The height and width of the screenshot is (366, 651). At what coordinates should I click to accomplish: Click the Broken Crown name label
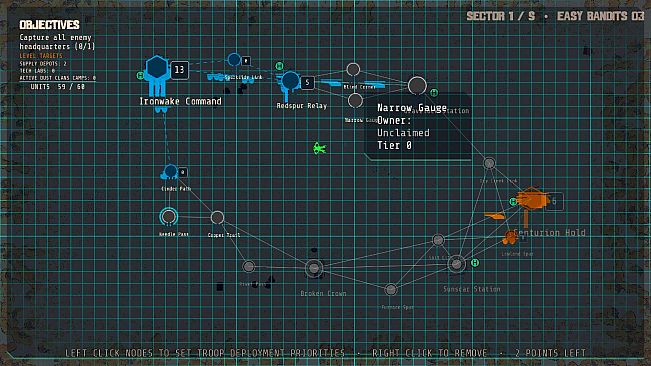[323, 293]
